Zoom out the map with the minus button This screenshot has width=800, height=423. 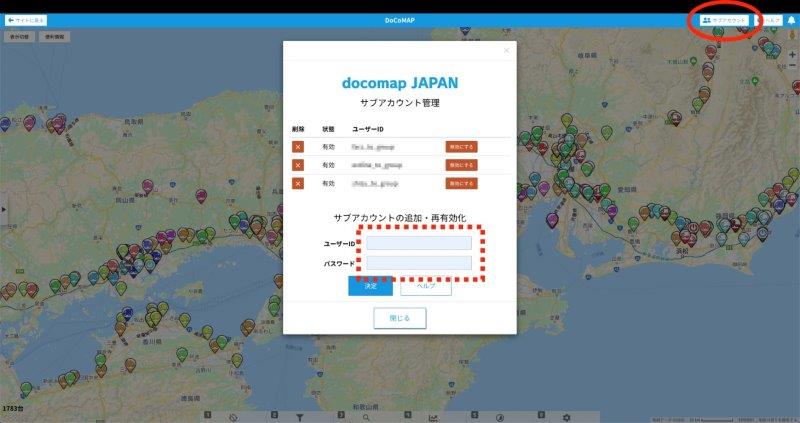coord(792,65)
